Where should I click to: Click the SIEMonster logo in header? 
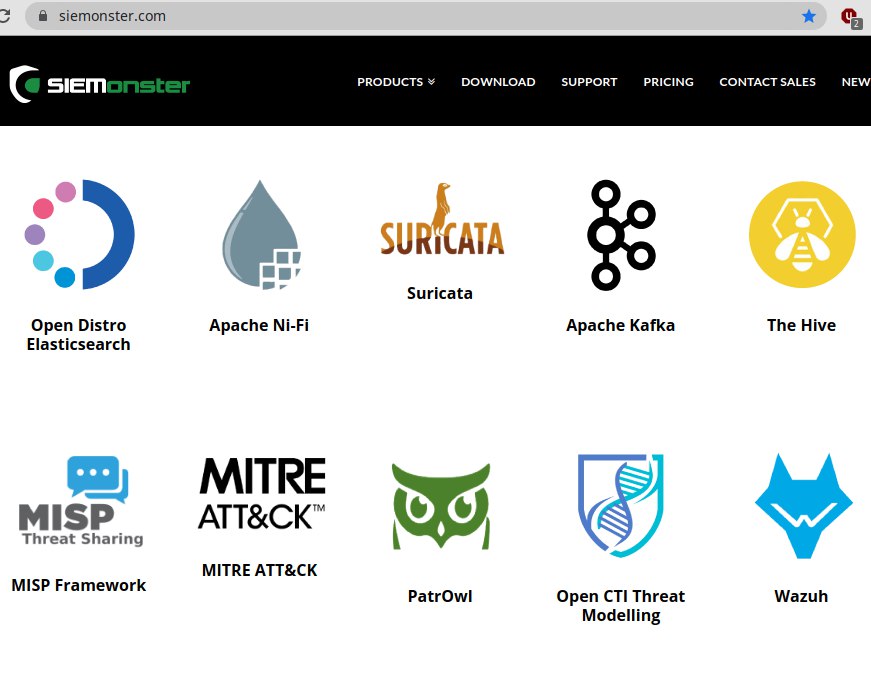click(100, 84)
